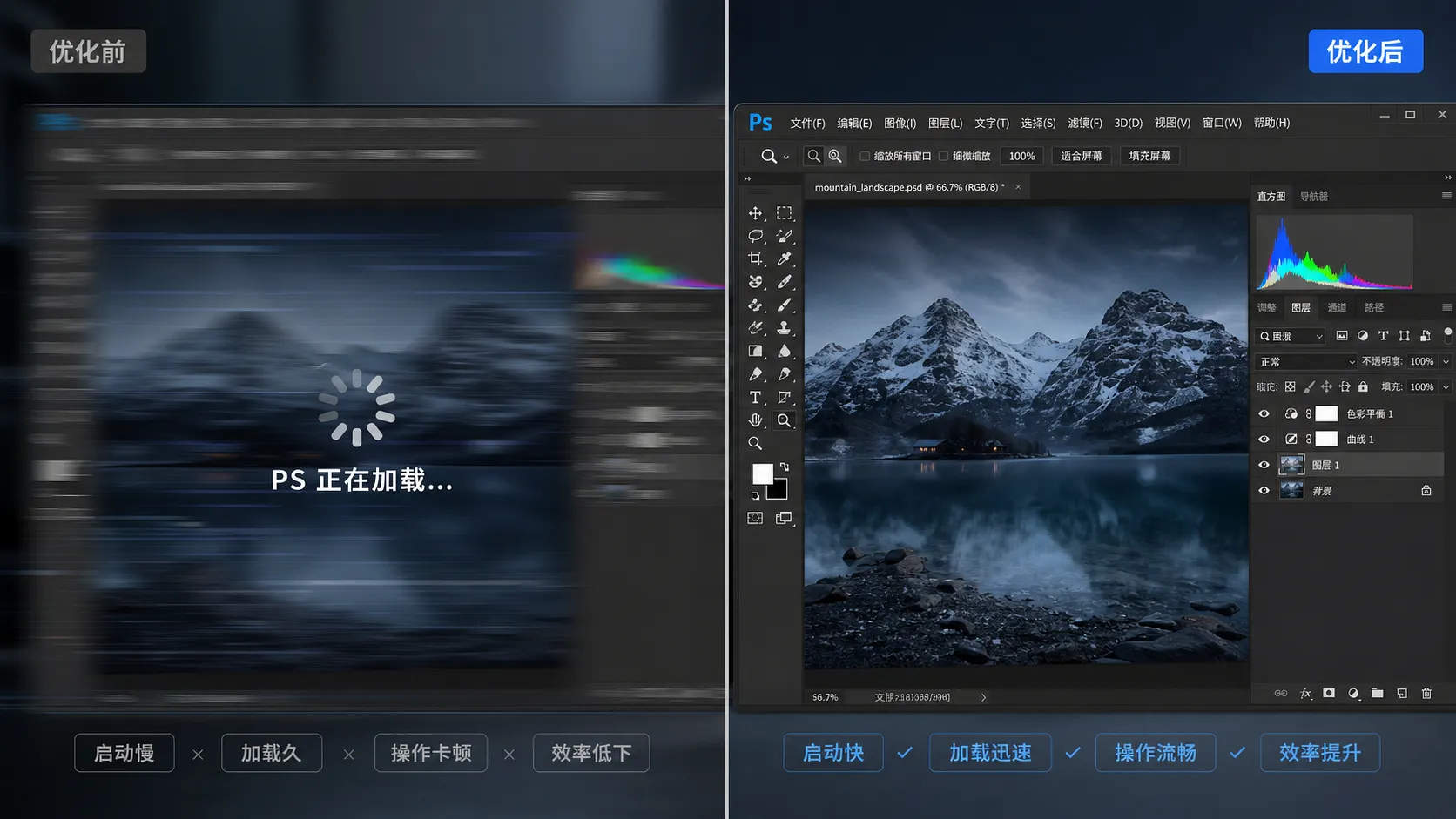Click the 优化后 badge
The height and width of the screenshot is (819, 1456).
1365,51
